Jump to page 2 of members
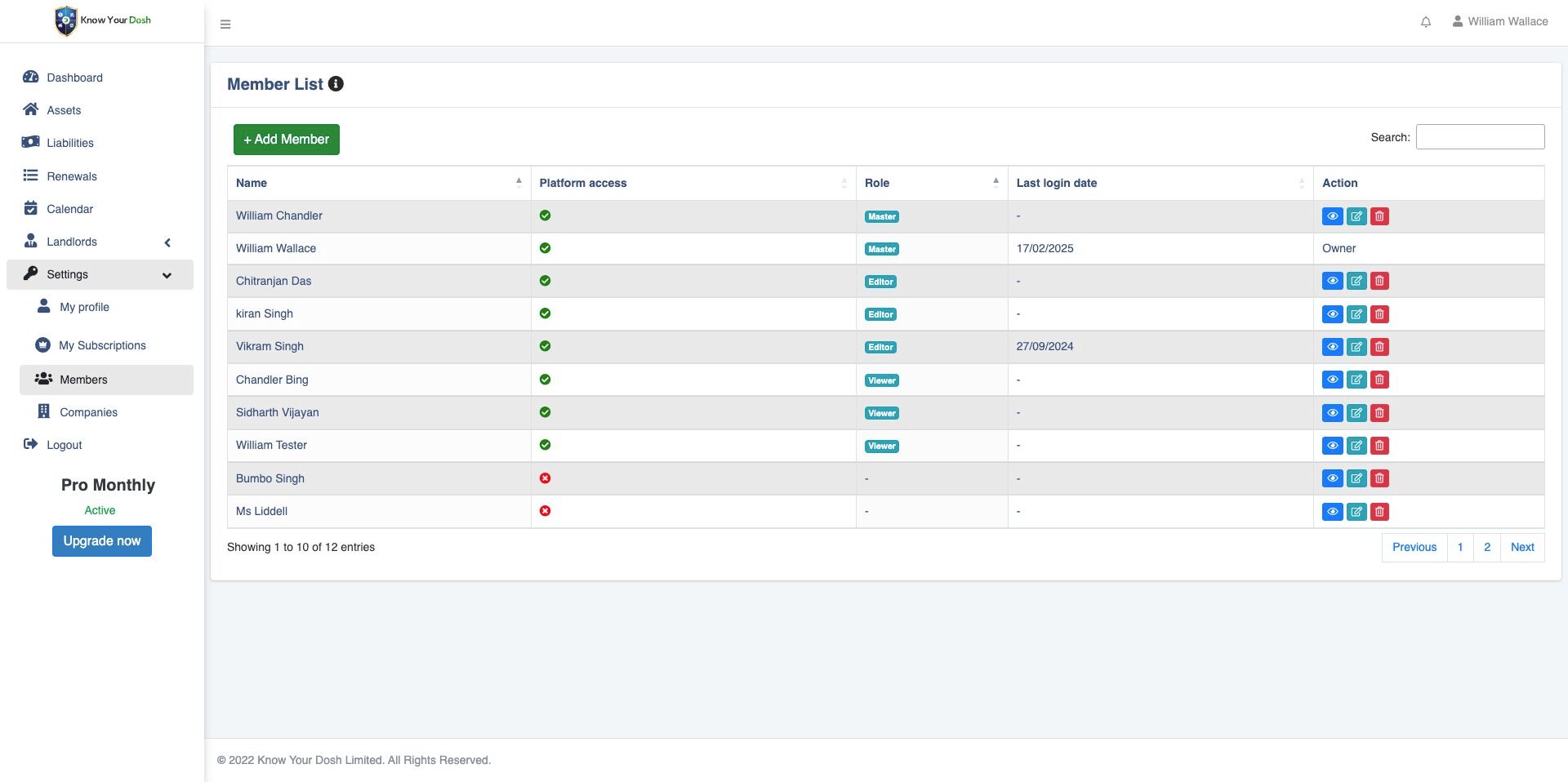 (x=1487, y=548)
